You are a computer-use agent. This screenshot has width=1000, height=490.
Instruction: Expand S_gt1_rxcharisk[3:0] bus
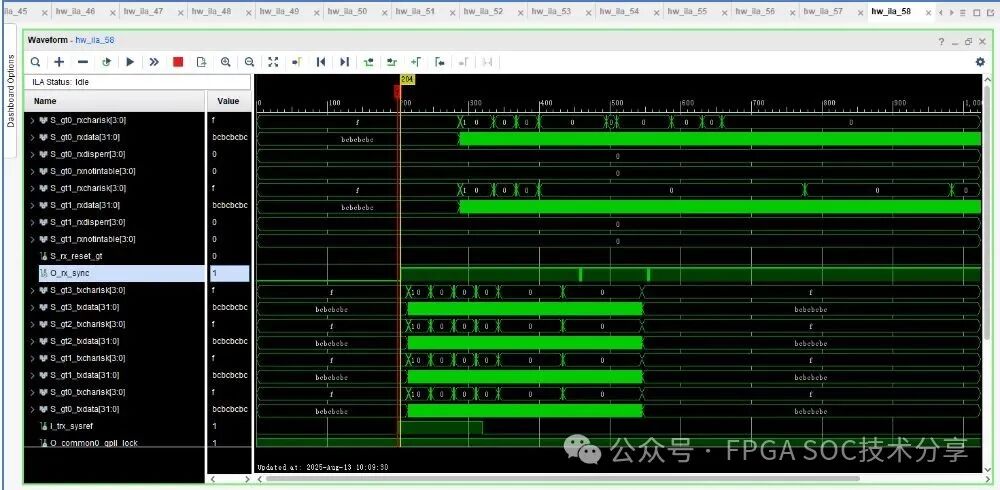coord(33,188)
